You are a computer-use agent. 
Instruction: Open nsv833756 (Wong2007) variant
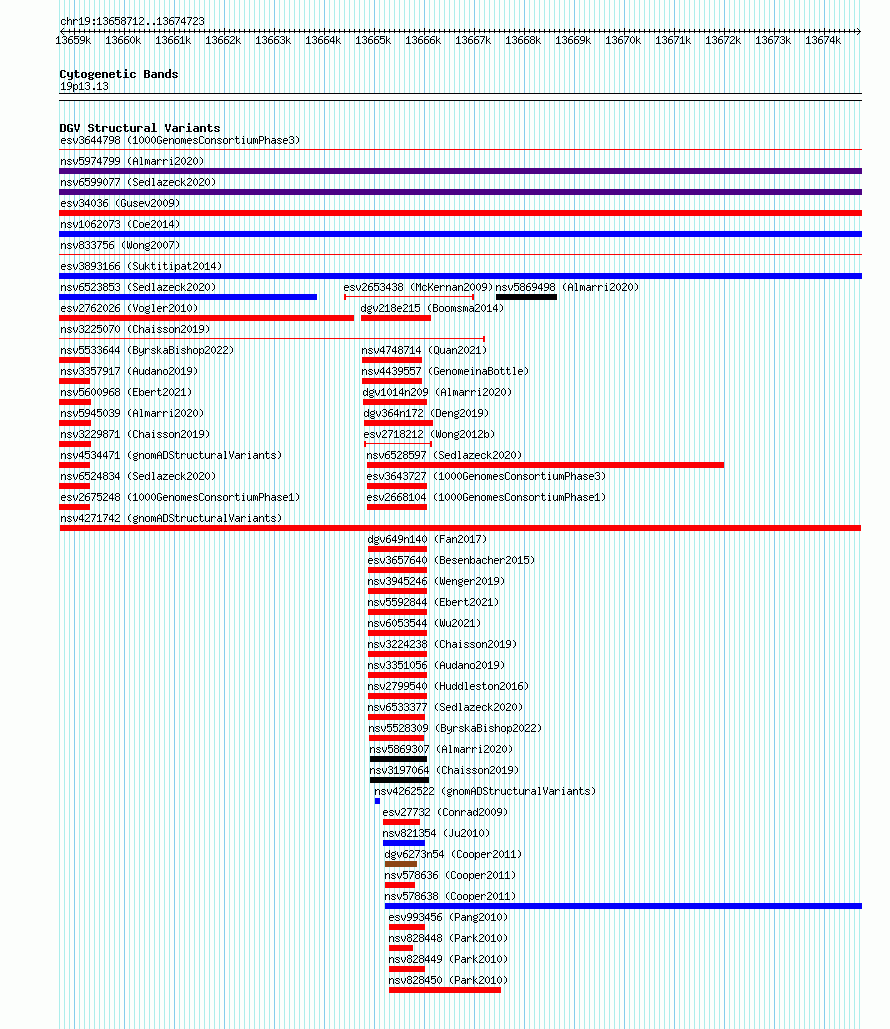coord(120,245)
